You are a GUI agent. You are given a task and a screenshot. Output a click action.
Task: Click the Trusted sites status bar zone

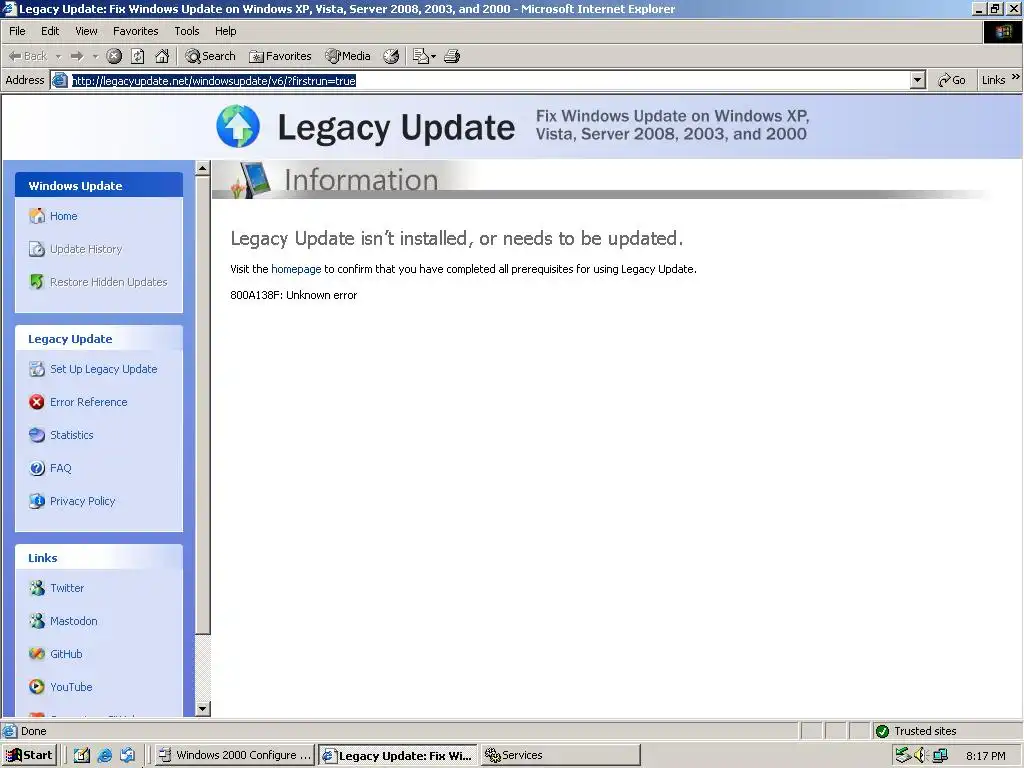(x=946, y=731)
